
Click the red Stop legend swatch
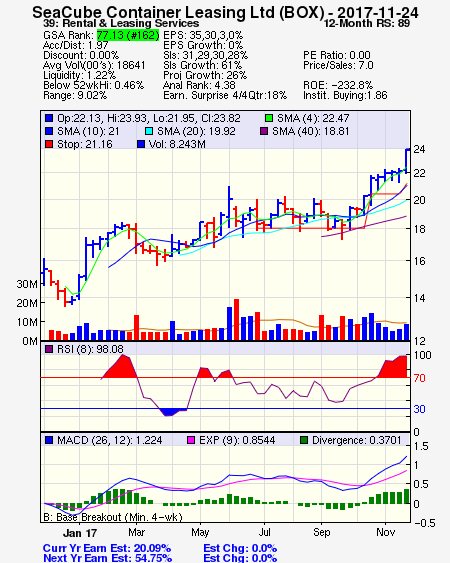[x=49, y=144]
